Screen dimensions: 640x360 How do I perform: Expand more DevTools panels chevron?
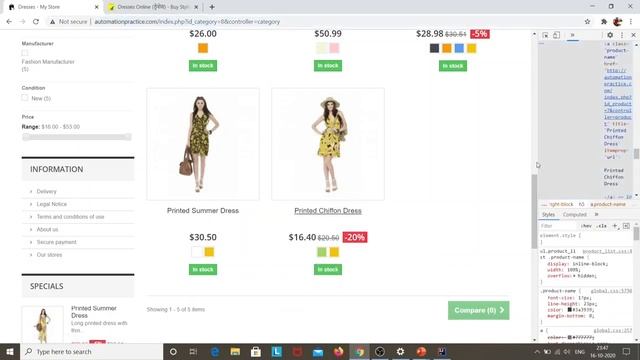(x=572, y=35)
